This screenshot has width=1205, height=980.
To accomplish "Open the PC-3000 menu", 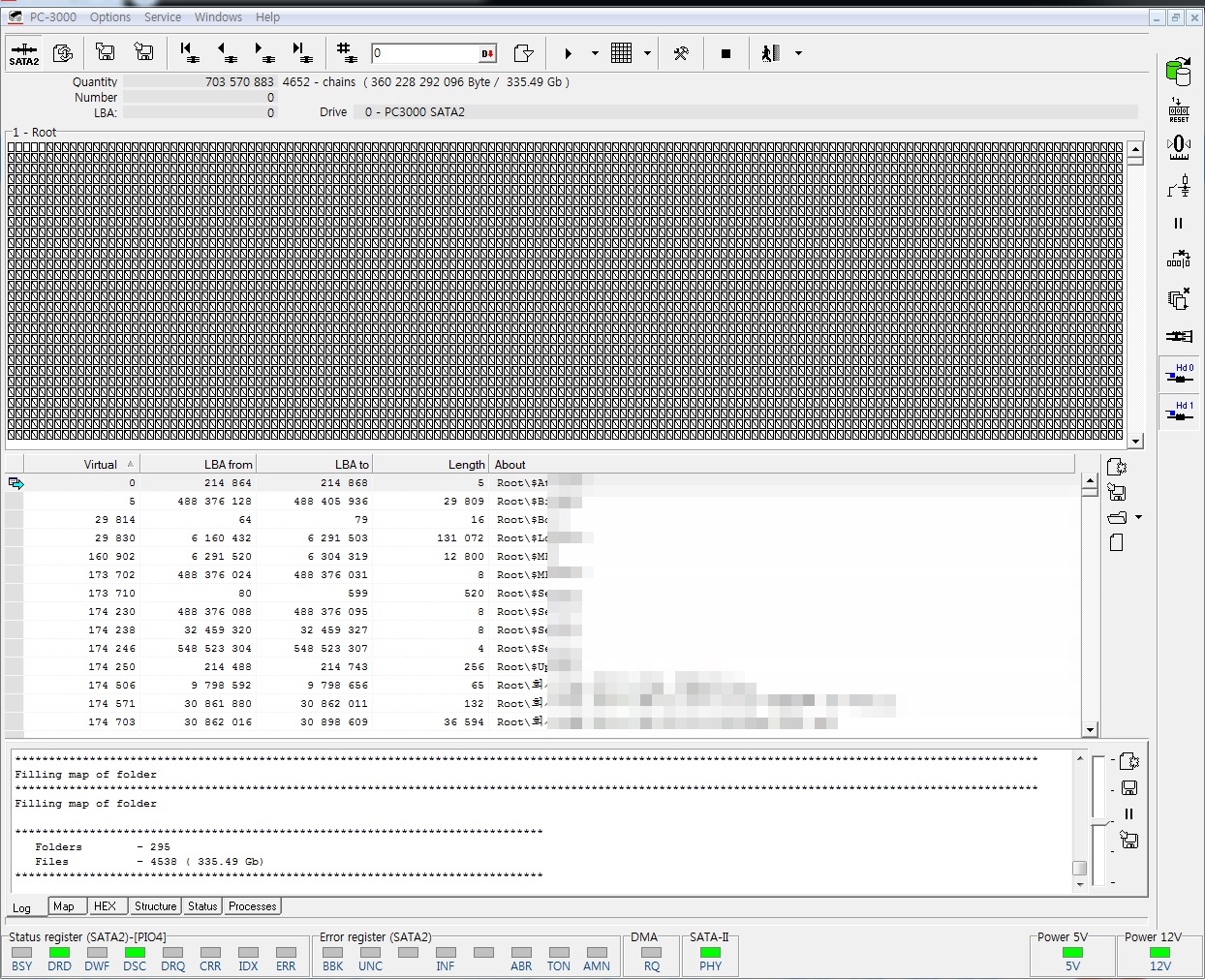I will tap(52, 17).
